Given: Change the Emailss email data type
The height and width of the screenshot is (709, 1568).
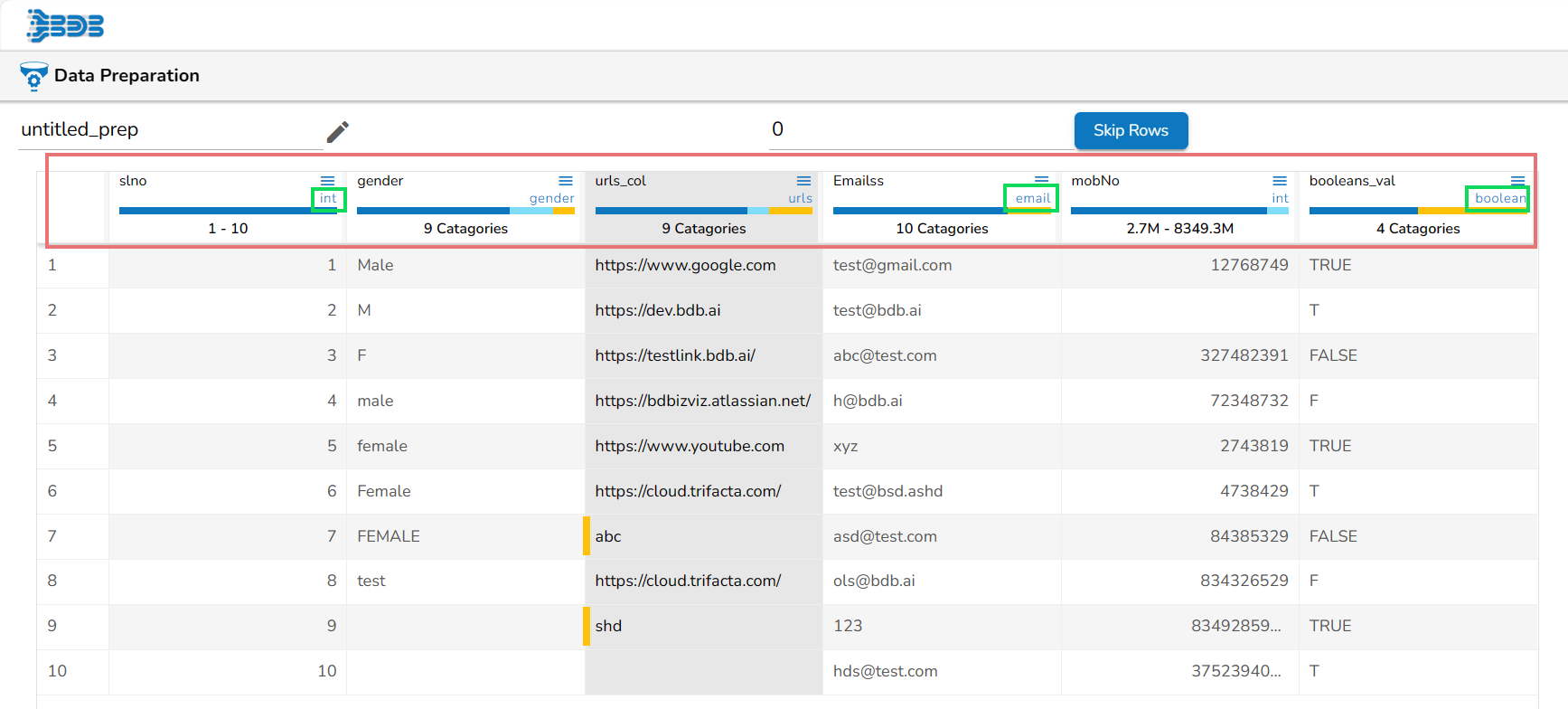Looking at the screenshot, I should click(1032, 199).
